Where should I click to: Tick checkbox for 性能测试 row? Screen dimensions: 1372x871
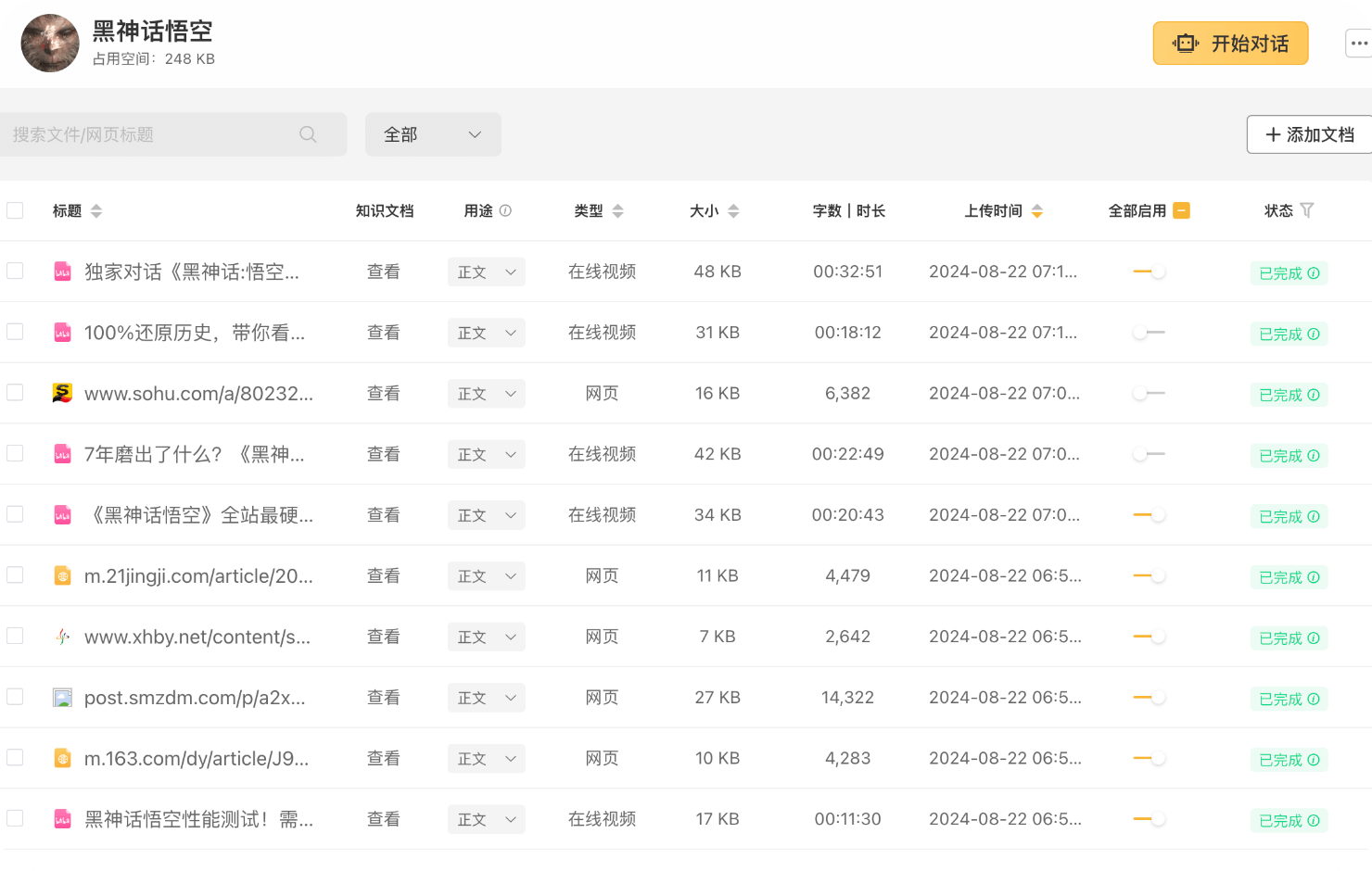(15, 818)
